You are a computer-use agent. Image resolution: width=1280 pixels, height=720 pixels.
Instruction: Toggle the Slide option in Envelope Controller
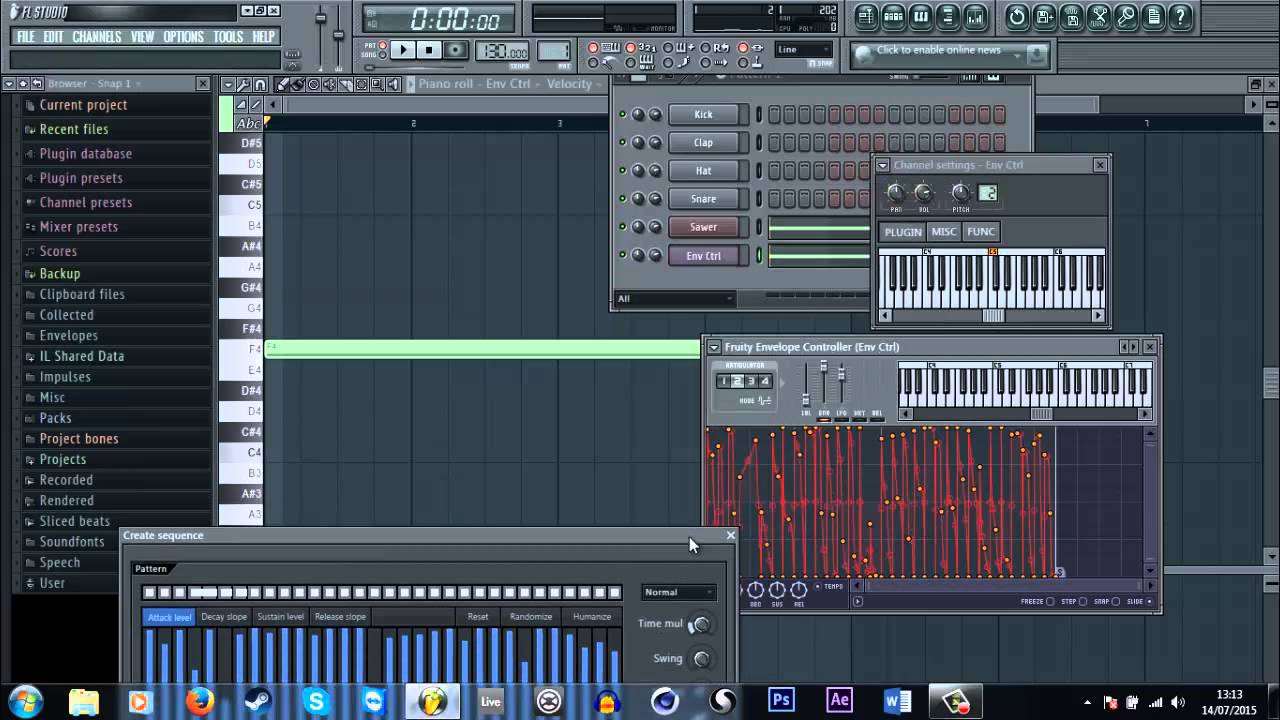point(1148,601)
